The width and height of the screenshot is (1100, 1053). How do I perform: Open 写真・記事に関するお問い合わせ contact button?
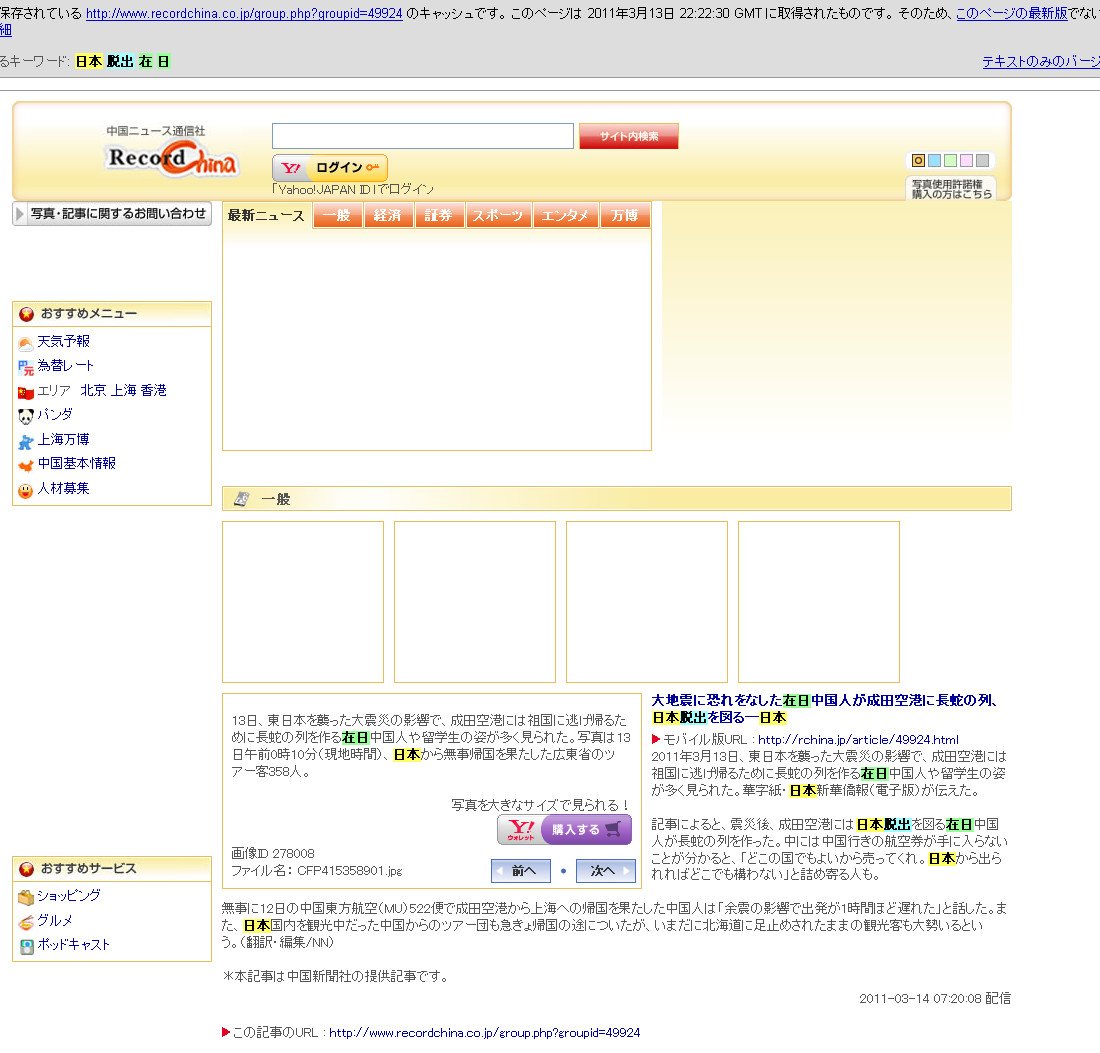coord(112,213)
